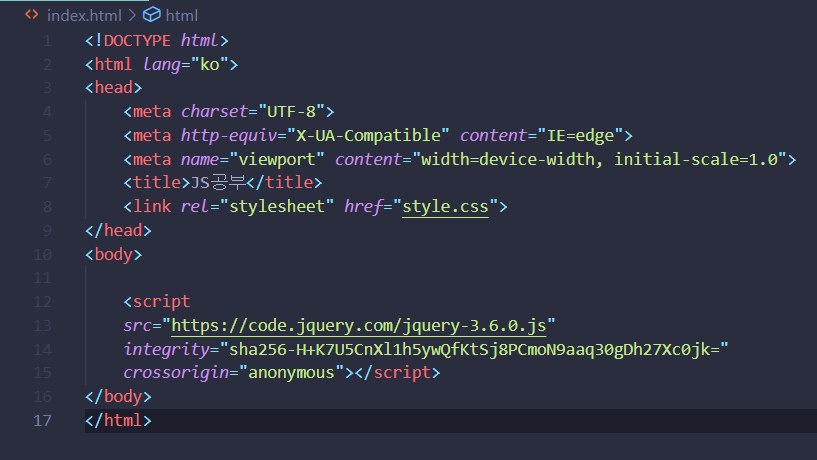Click the HTML file icon in breadcrumb
This screenshot has height=460, width=817.
32,15
